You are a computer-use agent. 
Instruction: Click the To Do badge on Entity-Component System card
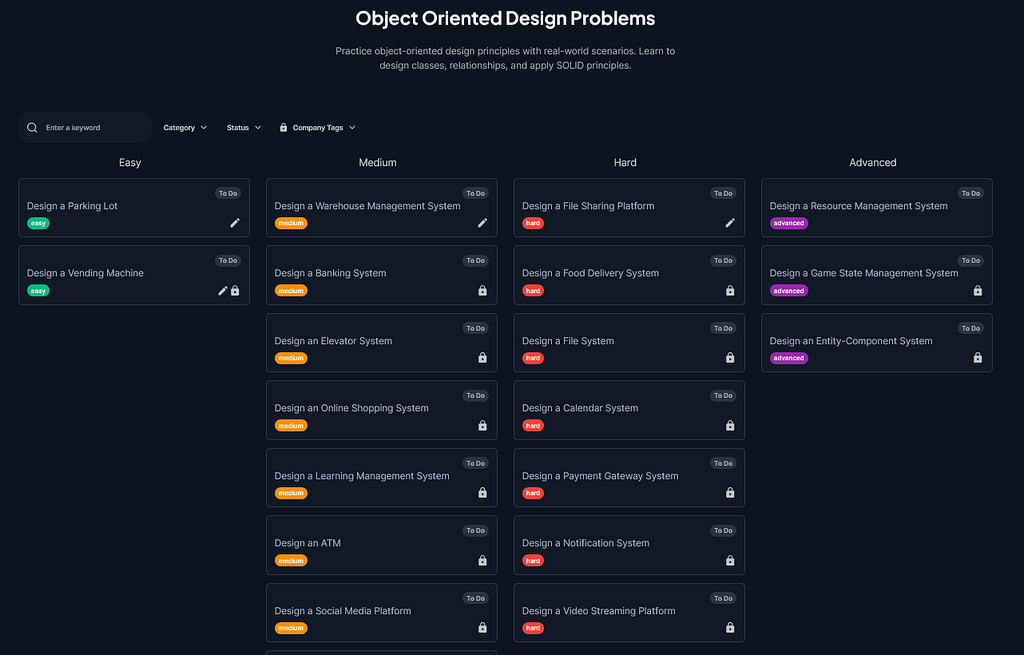(970, 328)
